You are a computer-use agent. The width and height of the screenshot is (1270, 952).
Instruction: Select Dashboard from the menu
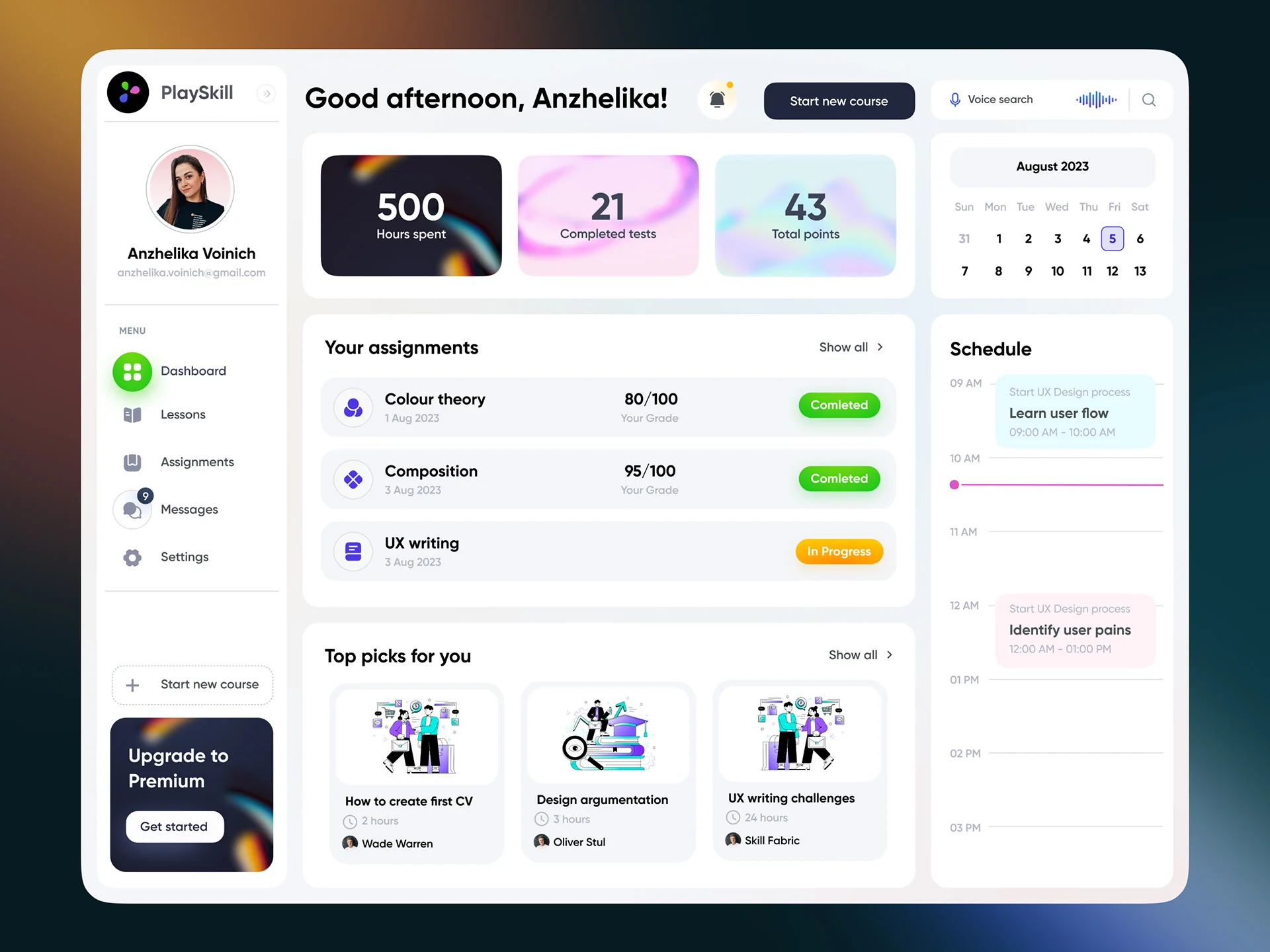point(193,371)
